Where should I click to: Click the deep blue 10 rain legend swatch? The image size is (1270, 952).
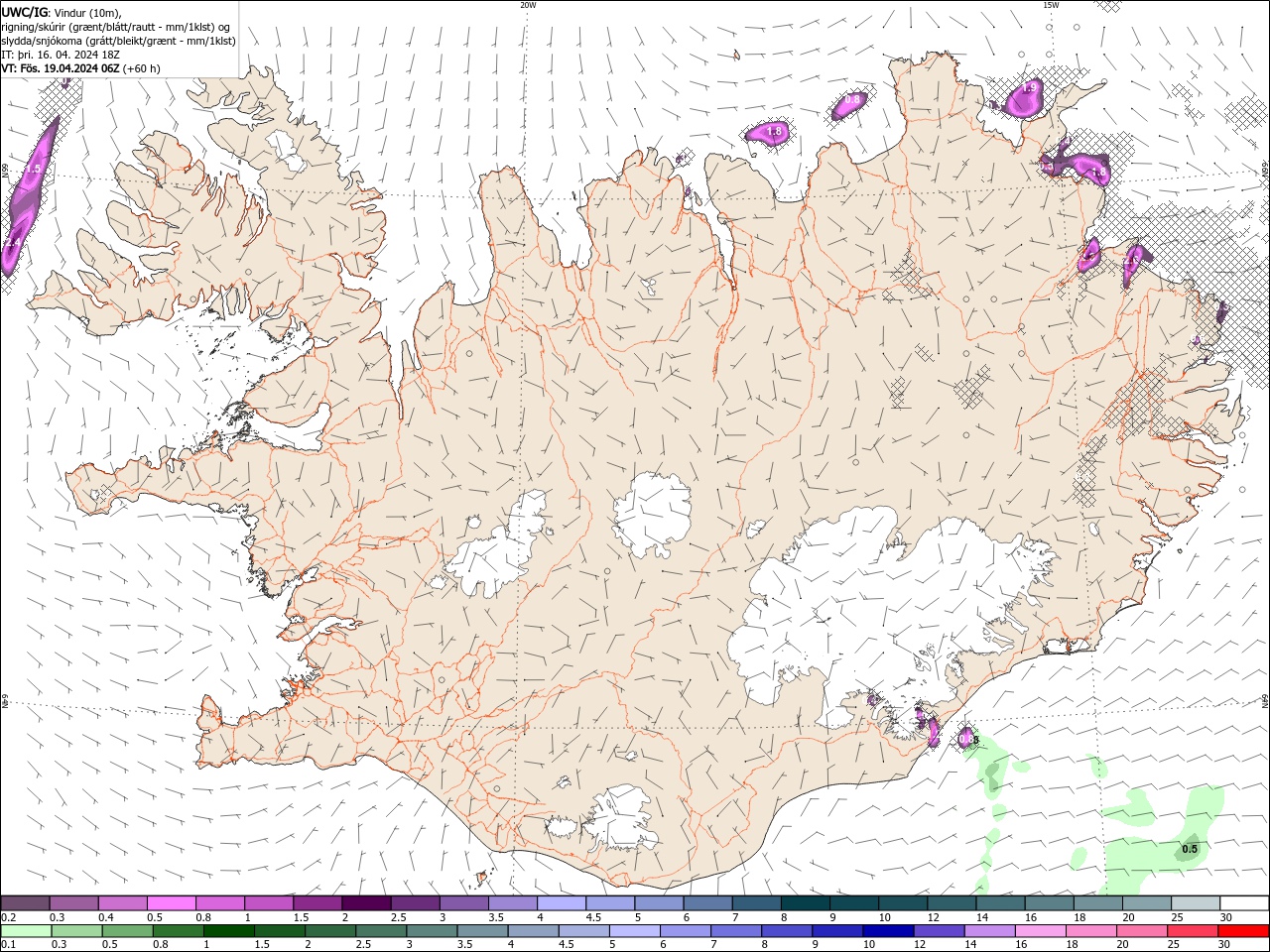point(888,931)
